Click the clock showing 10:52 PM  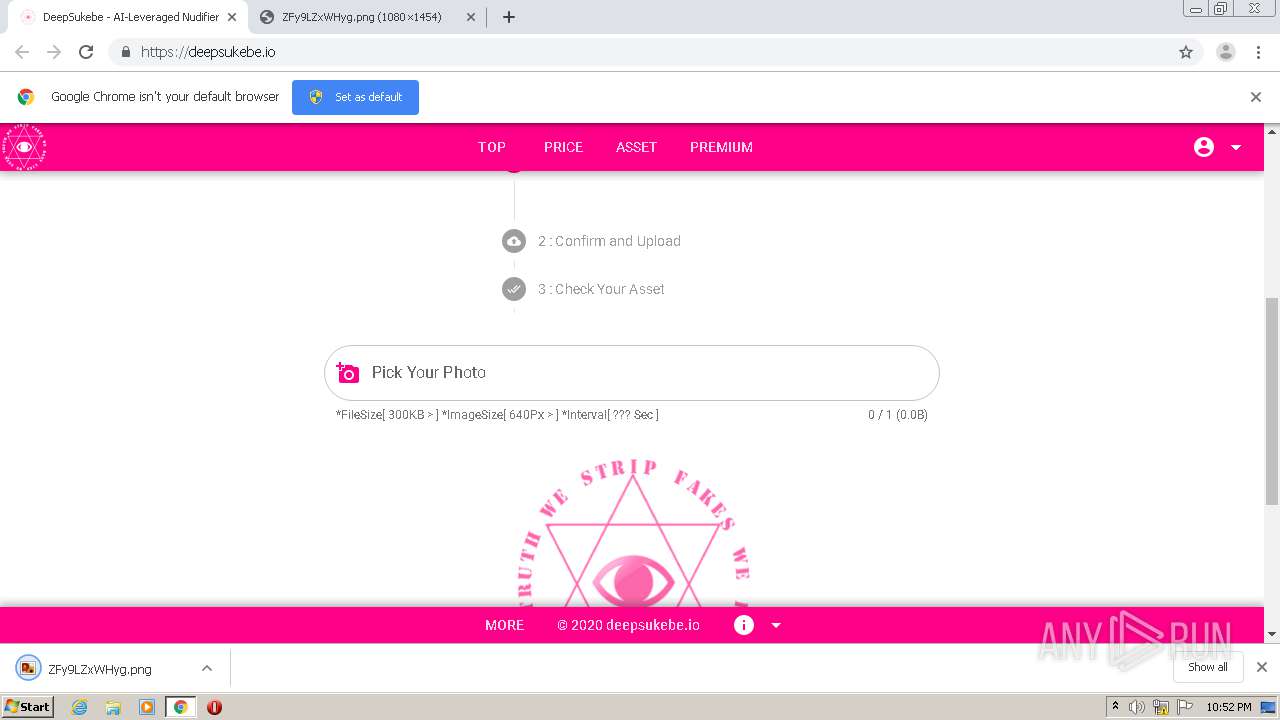pos(1229,707)
